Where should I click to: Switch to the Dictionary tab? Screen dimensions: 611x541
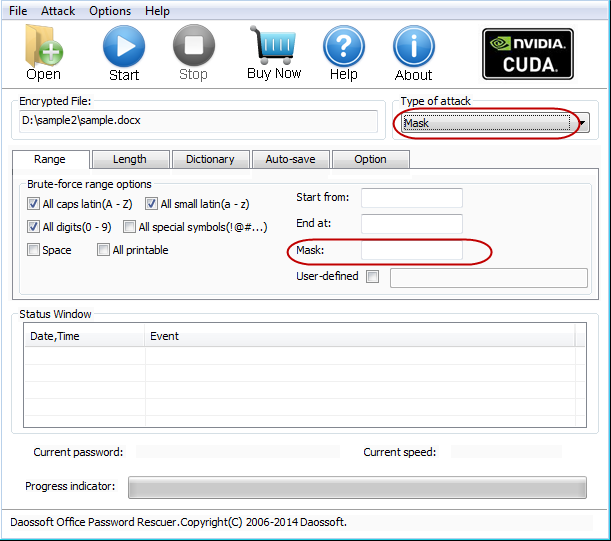tap(210, 159)
